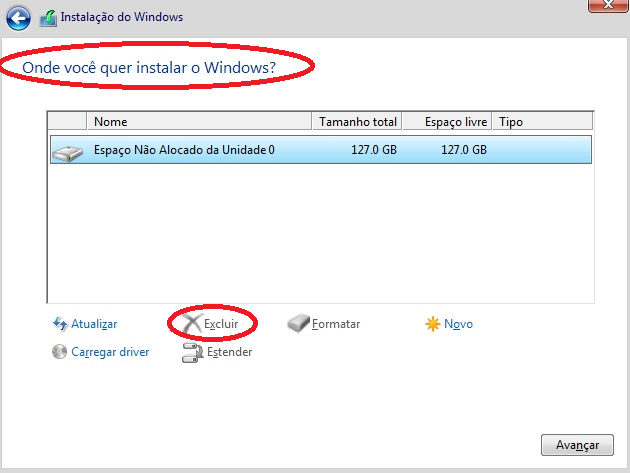Click the Estender drives icon
The width and height of the screenshot is (630, 473).
coord(192,352)
